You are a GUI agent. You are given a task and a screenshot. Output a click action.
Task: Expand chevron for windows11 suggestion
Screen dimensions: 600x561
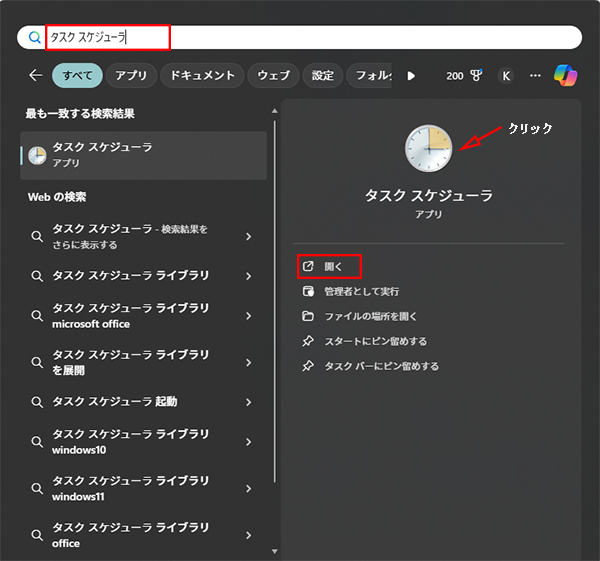(249, 488)
